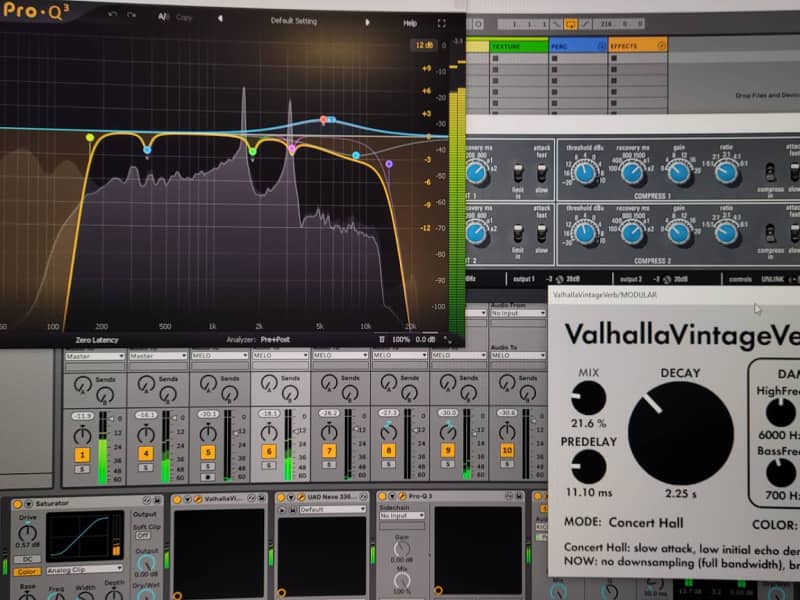The width and height of the screenshot is (800, 600).
Task: Select the magenta EQ band node
Action: (292, 149)
